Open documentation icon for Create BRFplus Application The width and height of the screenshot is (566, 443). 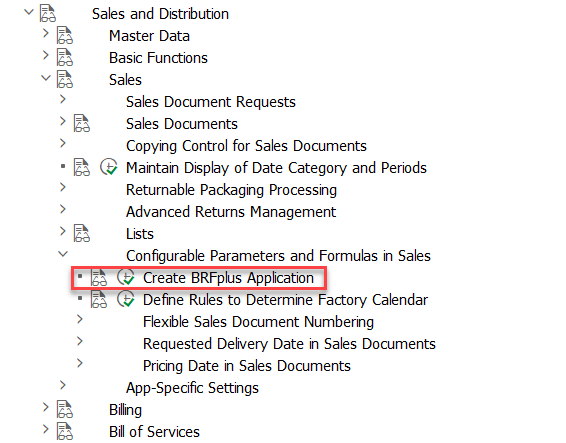click(x=99, y=278)
